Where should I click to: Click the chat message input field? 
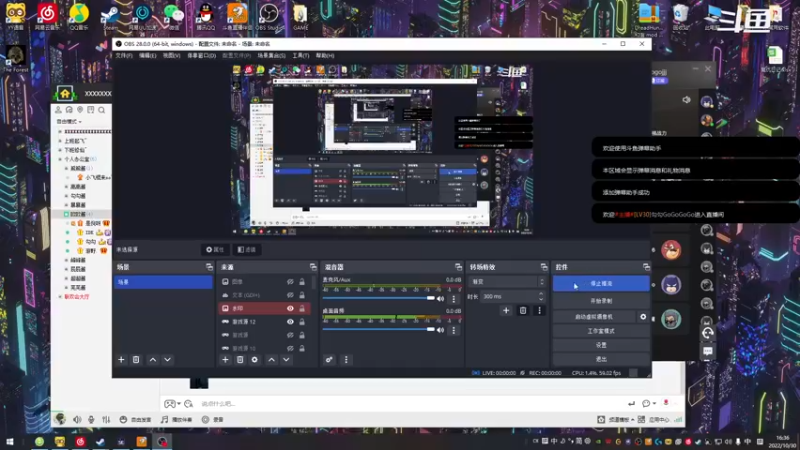411,404
